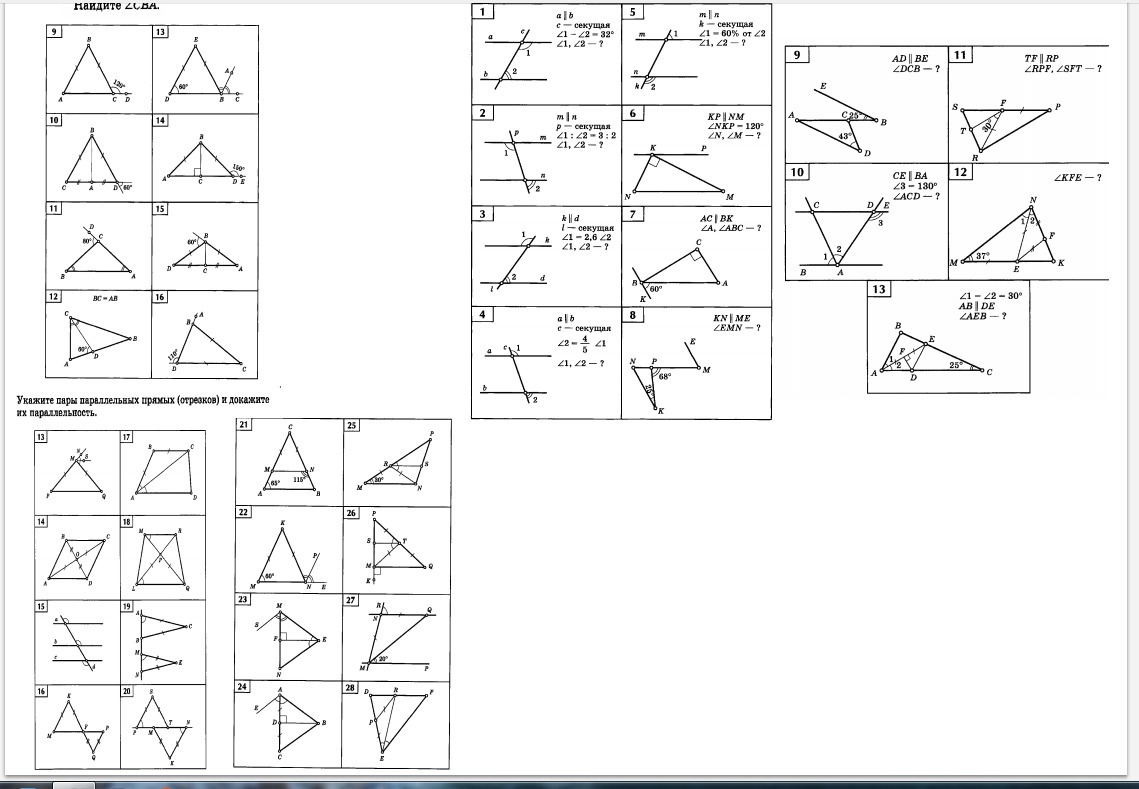Viewport: 1139px width, 789px height.
Task: Select problem 6 with KP ∥ NM
Action: (696, 155)
